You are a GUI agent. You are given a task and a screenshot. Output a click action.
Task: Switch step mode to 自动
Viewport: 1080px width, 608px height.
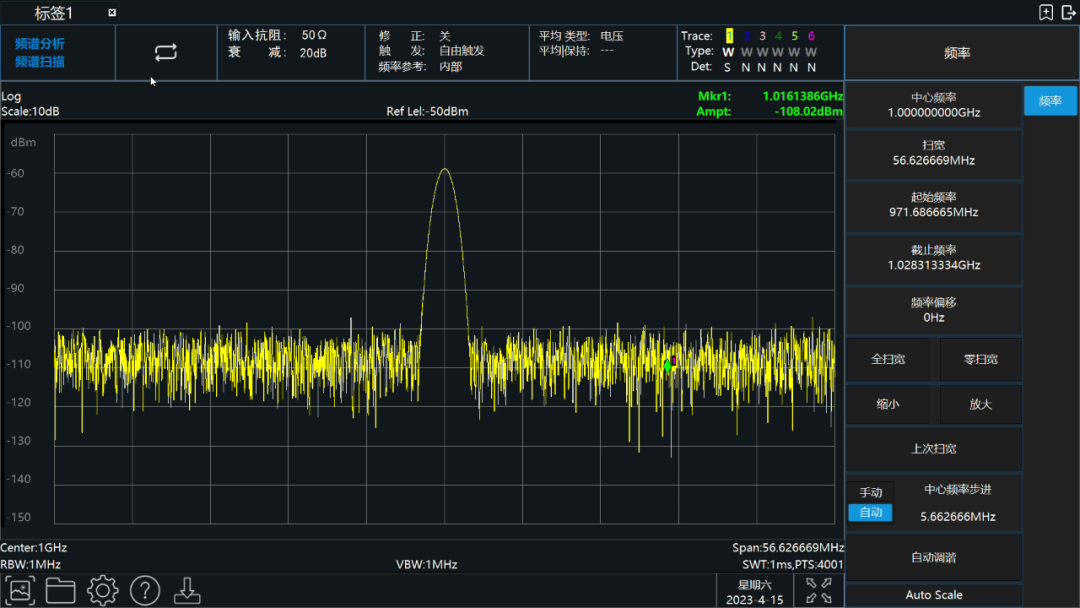871,512
